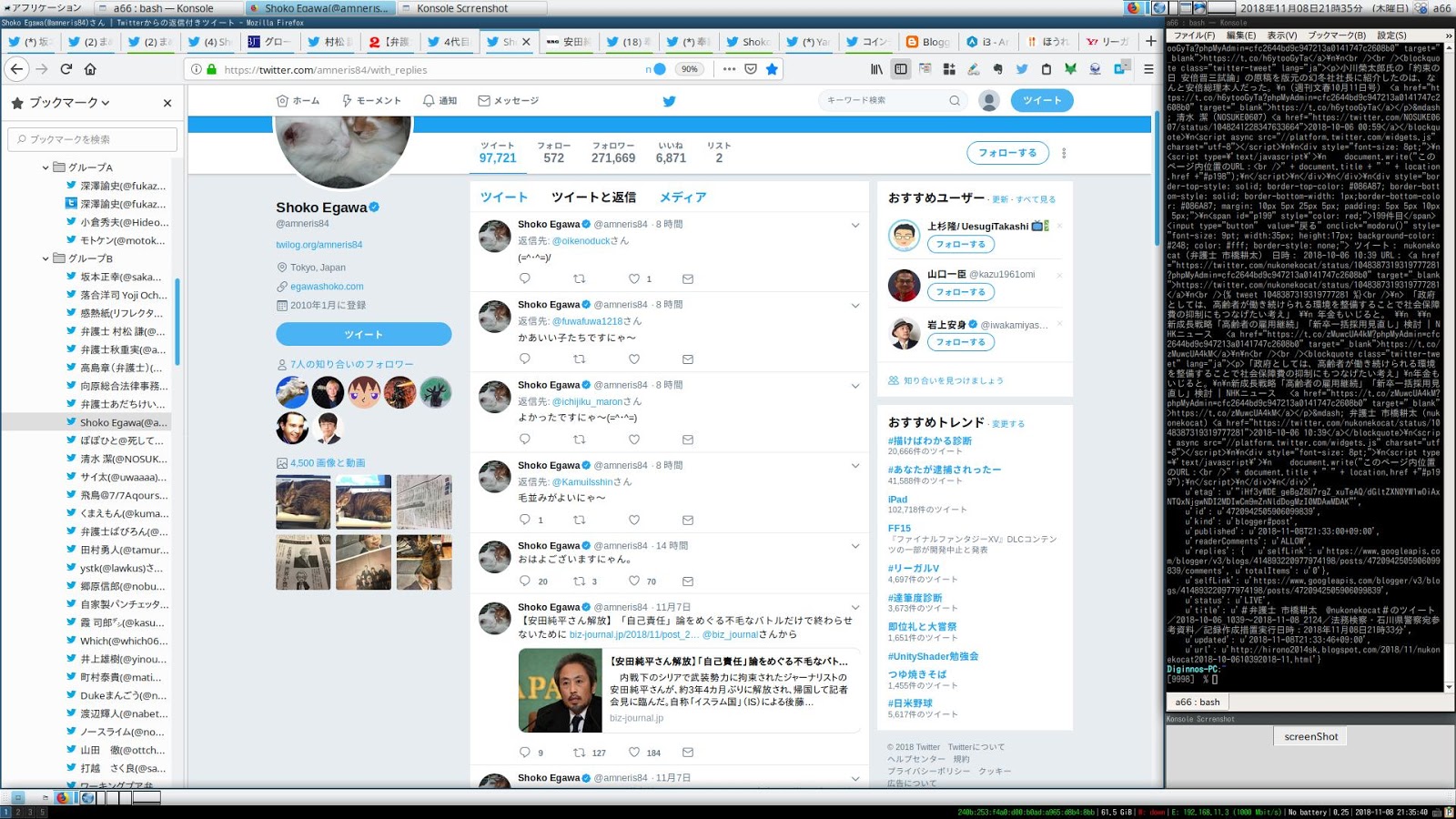1456x819 pixels.
Task: Open the 90% zoom level indicator
Action: click(690, 69)
